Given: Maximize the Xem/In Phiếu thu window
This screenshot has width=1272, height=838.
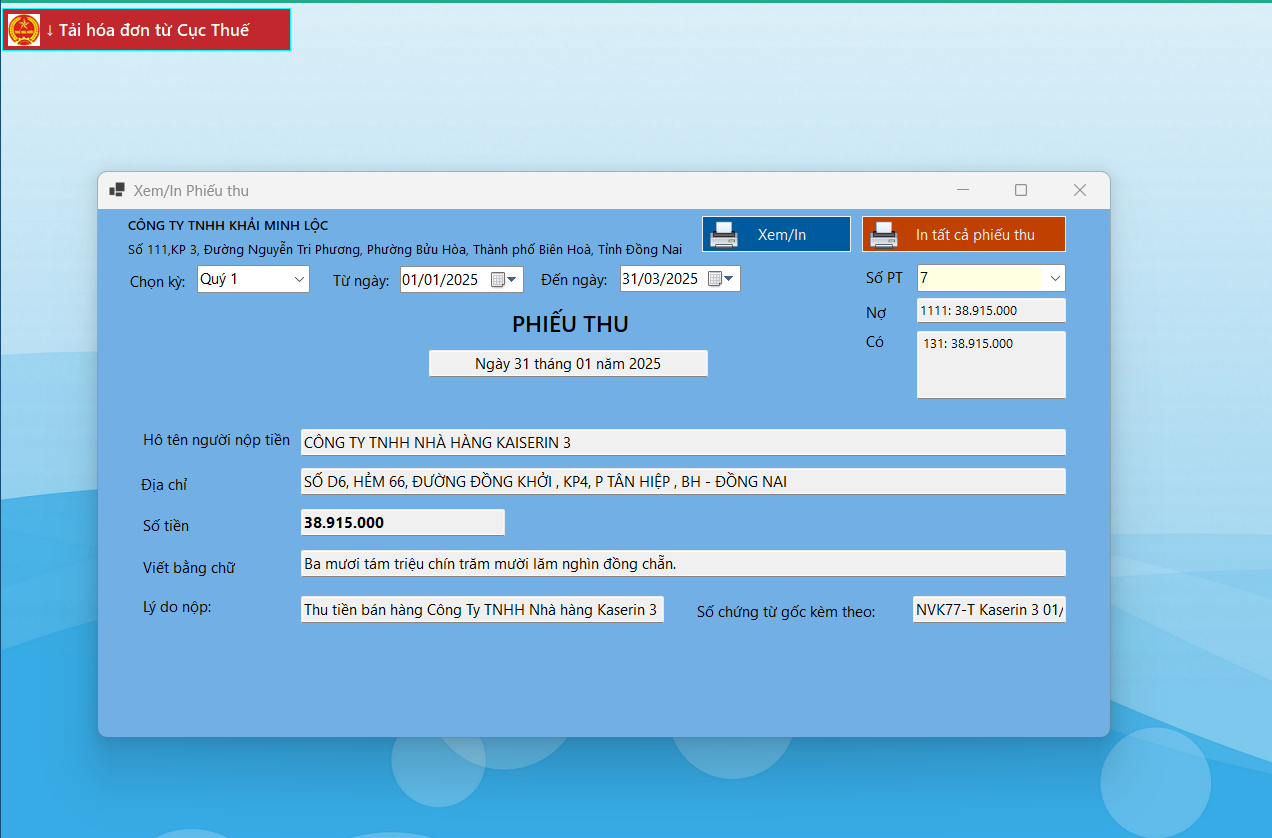Looking at the screenshot, I should click(1021, 190).
